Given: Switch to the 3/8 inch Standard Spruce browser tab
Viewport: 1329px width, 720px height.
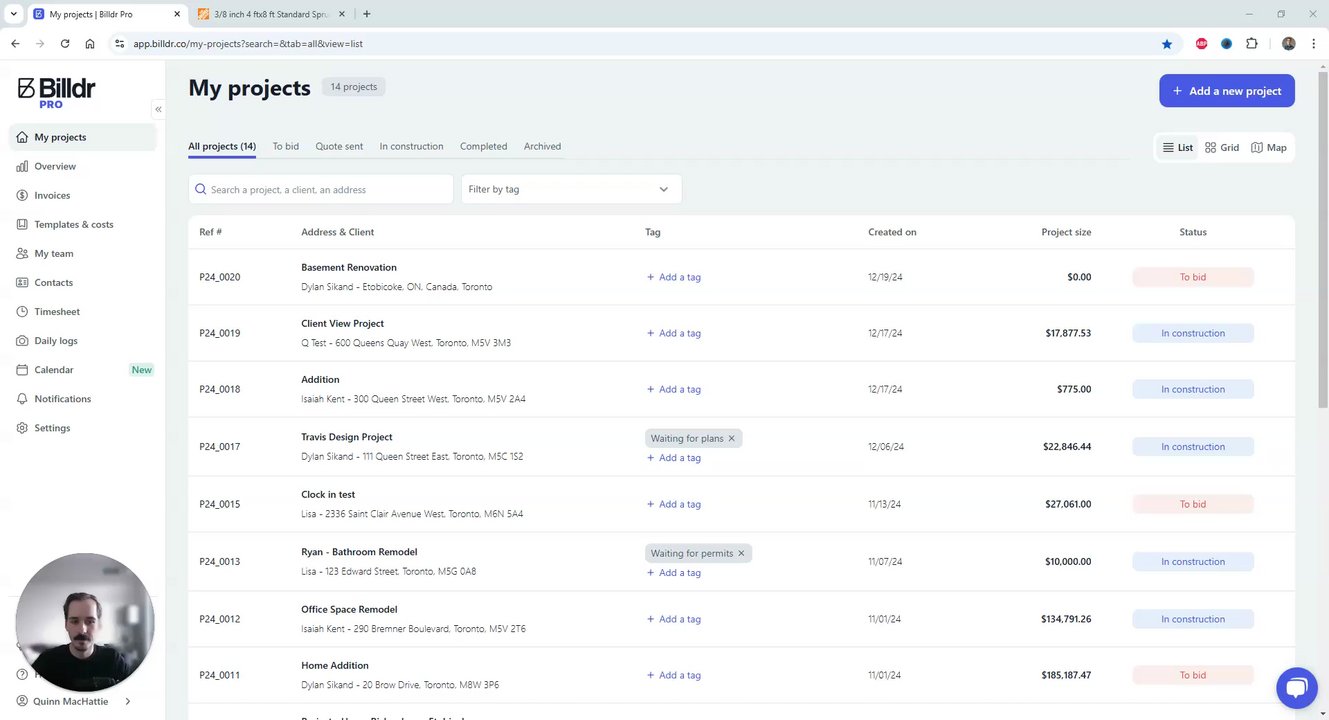Looking at the screenshot, I should pos(270,14).
